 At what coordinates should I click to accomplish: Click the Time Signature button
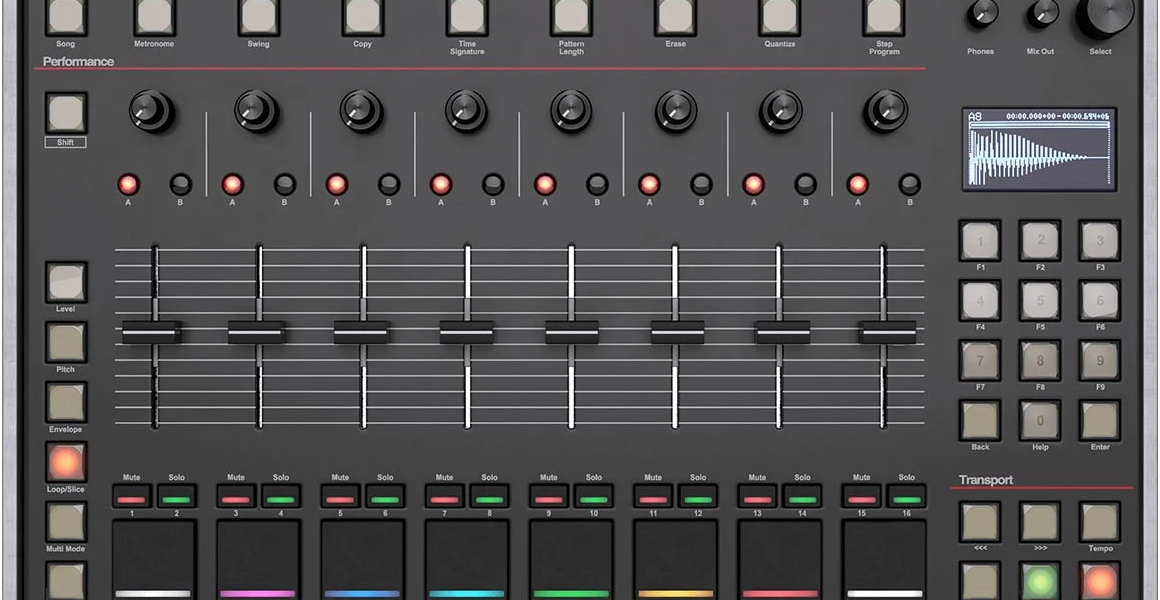(x=467, y=16)
